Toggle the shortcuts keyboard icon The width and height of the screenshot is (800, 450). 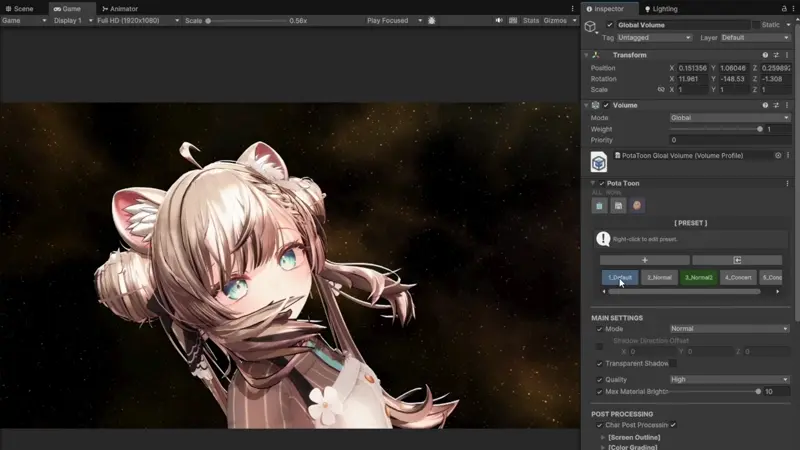point(513,20)
